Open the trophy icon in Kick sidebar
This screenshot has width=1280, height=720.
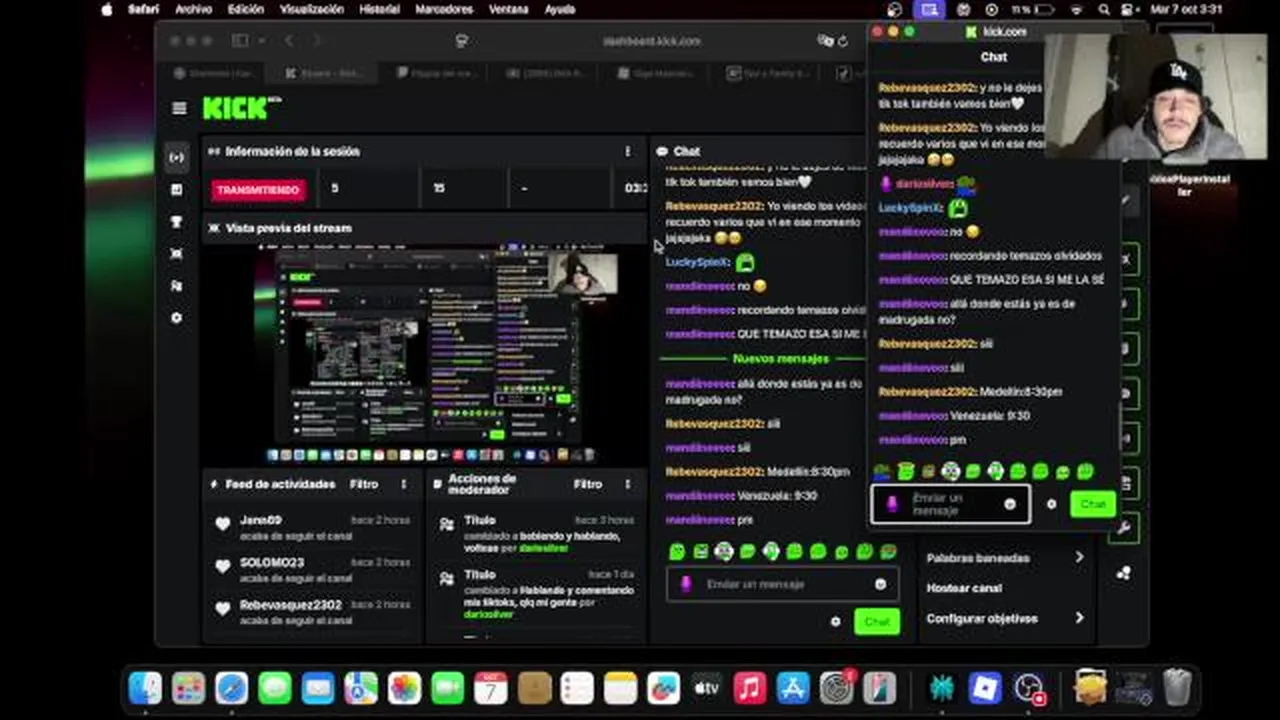click(x=177, y=221)
